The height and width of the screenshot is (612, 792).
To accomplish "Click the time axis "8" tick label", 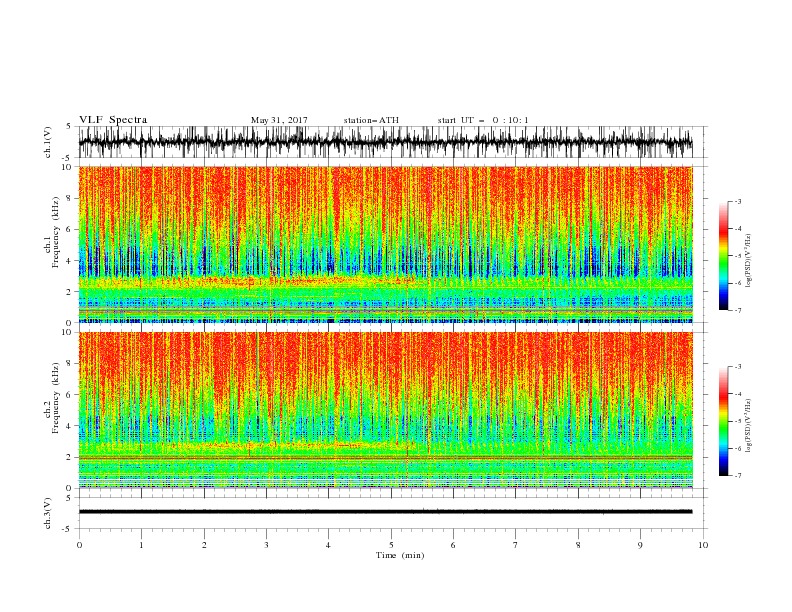I will 578,545.
